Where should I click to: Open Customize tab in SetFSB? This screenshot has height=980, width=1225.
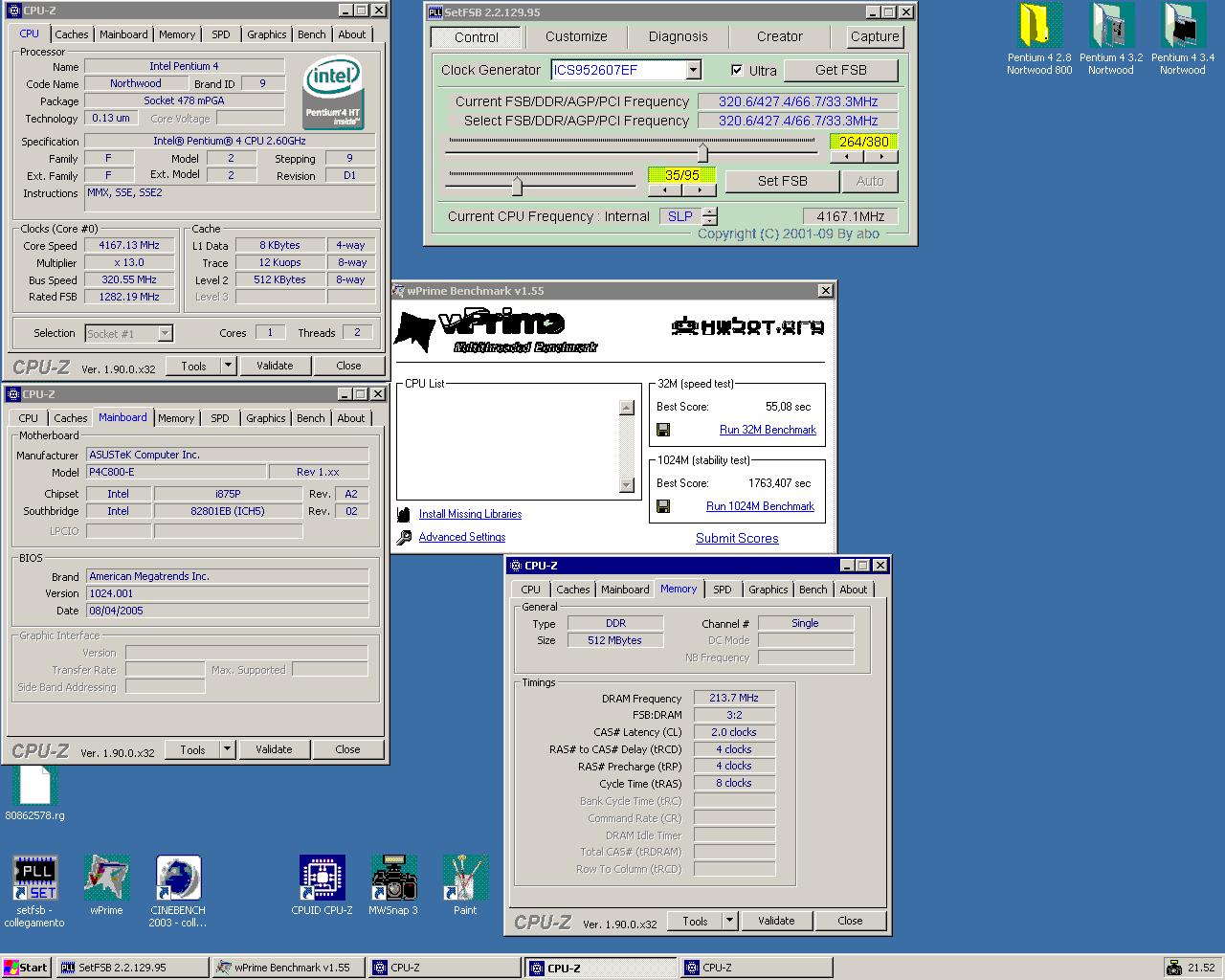click(576, 36)
